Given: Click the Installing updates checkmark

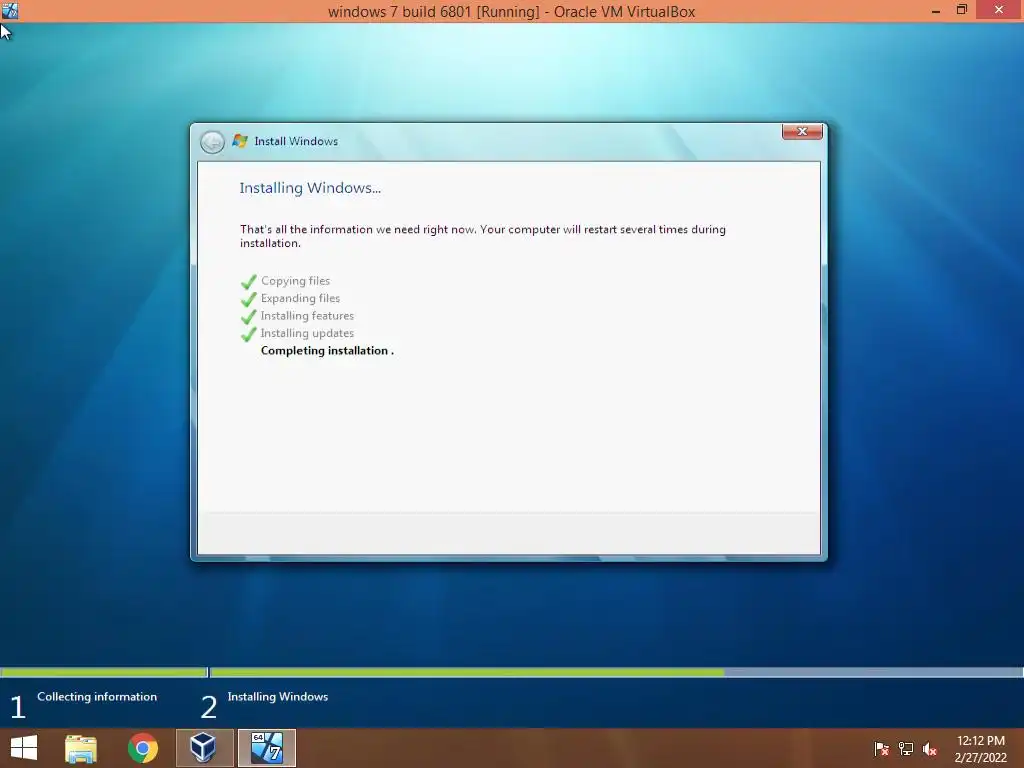Looking at the screenshot, I should [249, 334].
